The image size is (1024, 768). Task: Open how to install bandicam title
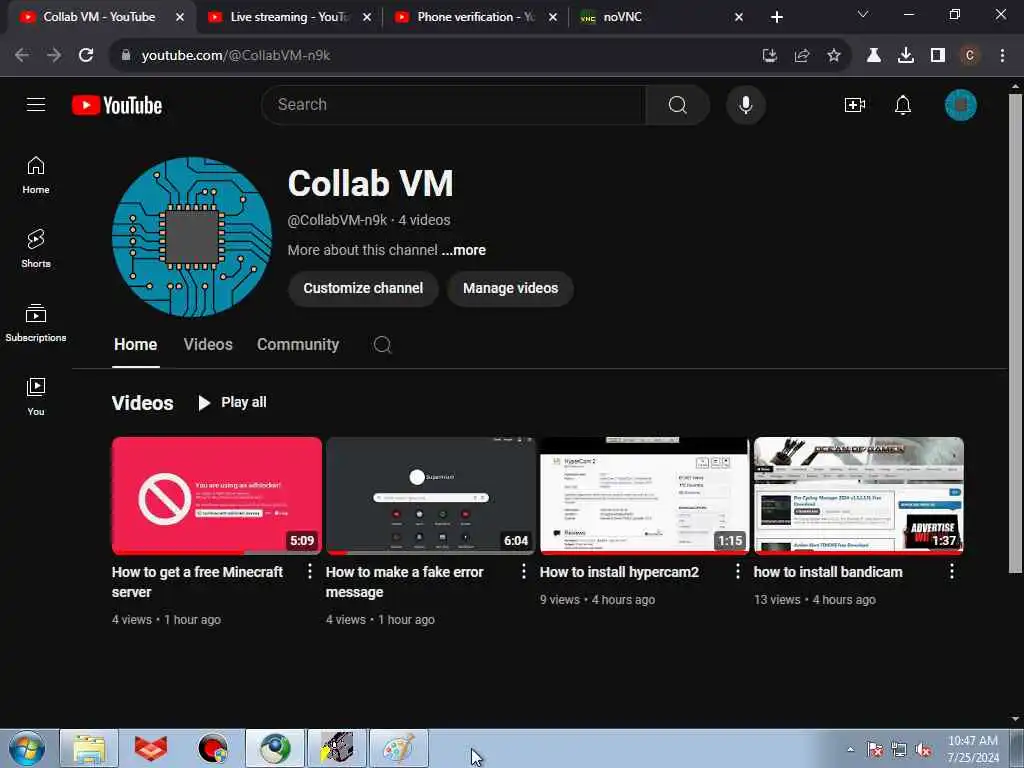pos(828,572)
